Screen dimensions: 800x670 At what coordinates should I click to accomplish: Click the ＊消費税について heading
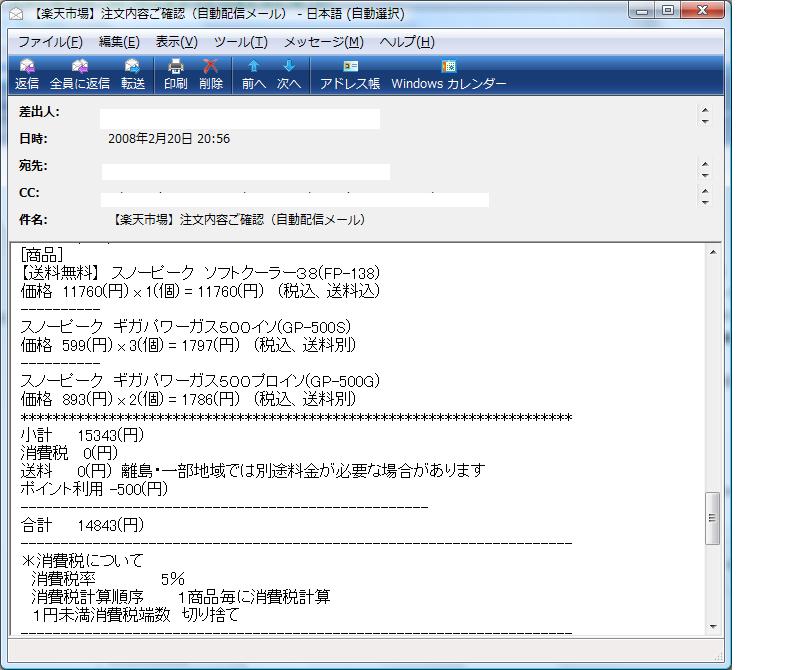tap(83, 561)
